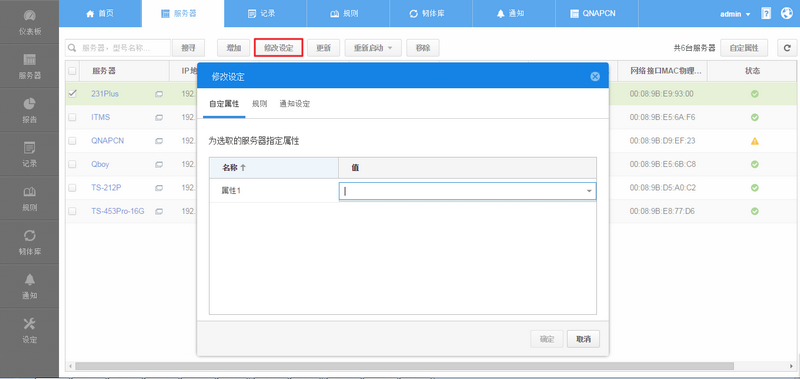Click the 服务器 column header
Screen dimensions: 800x379
tap(124, 71)
